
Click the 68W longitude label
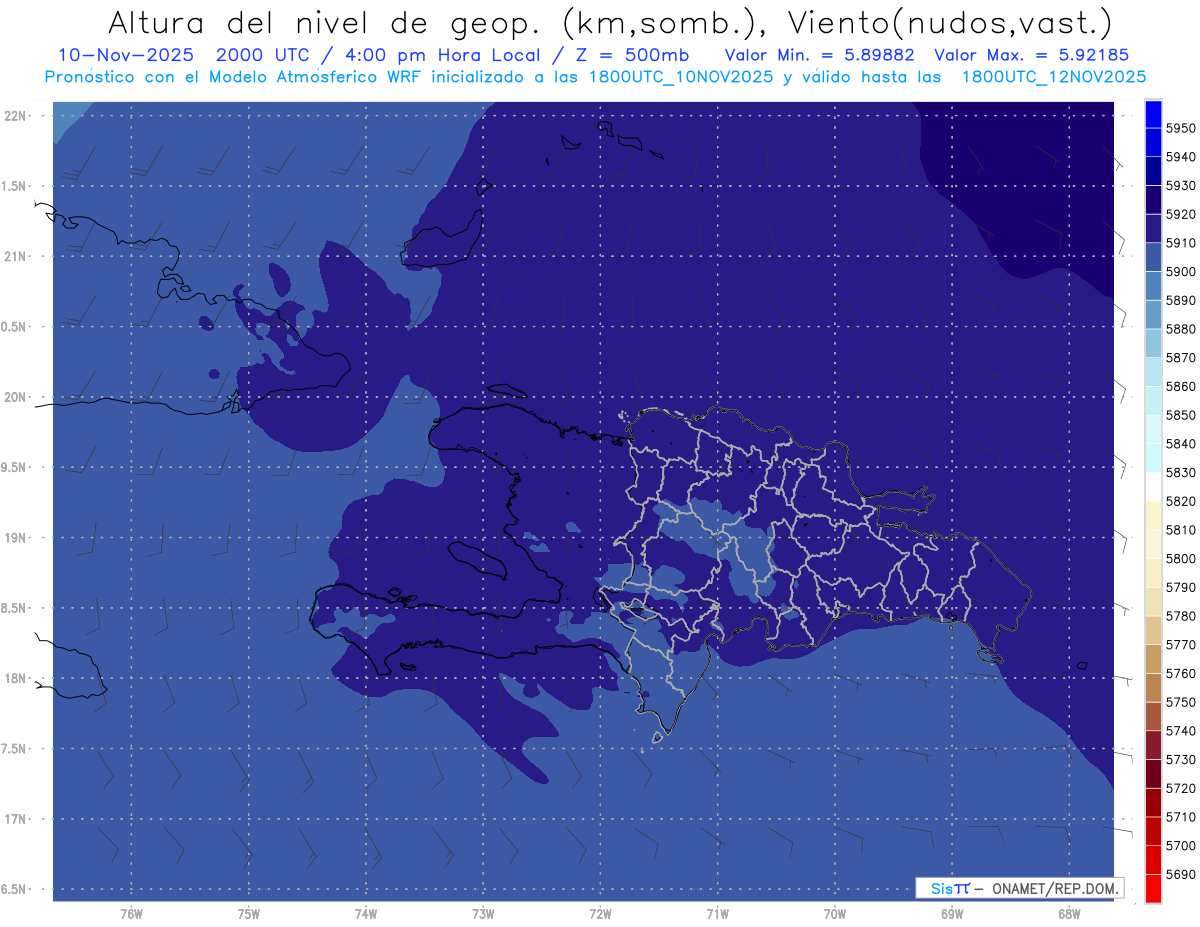[1069, 915]
